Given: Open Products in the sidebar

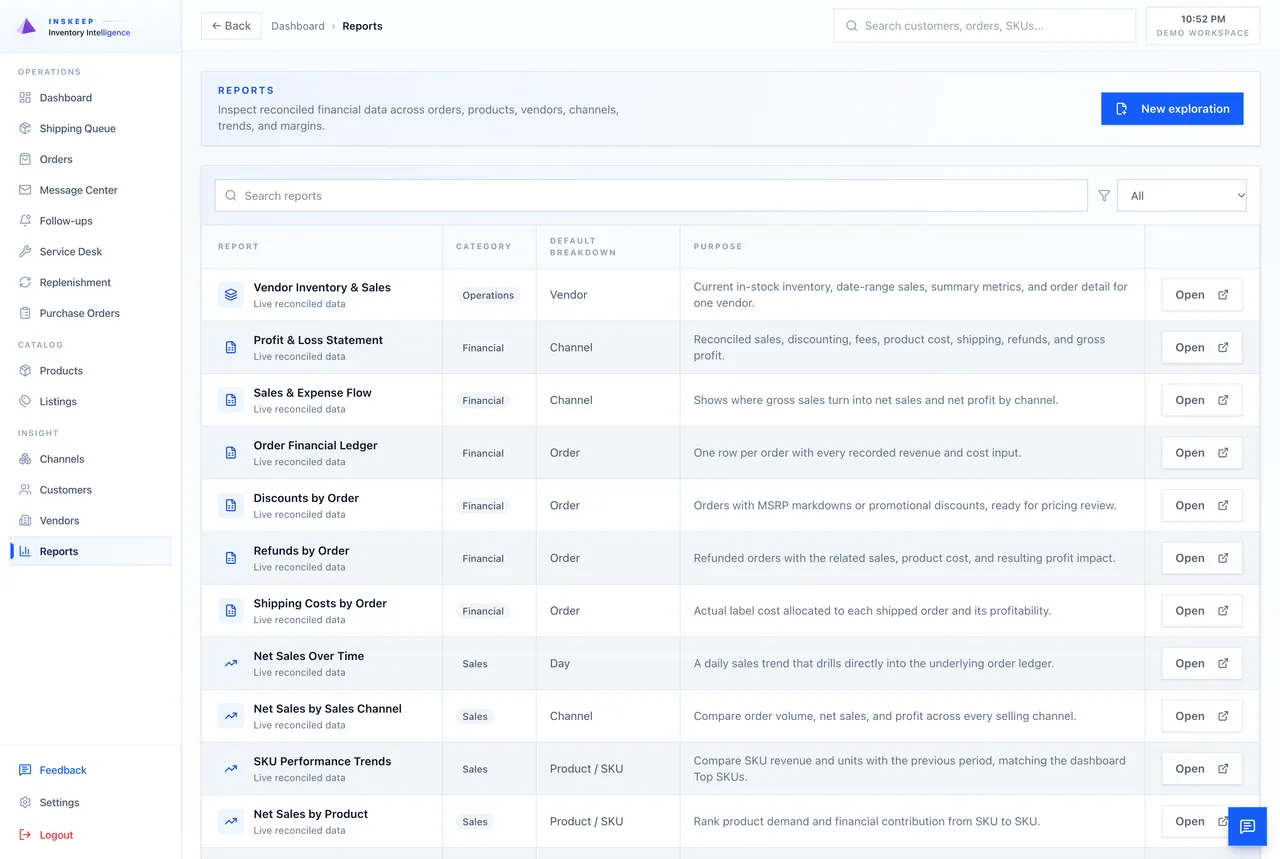Looking at the screenshot, I should (x=90, y=371).
